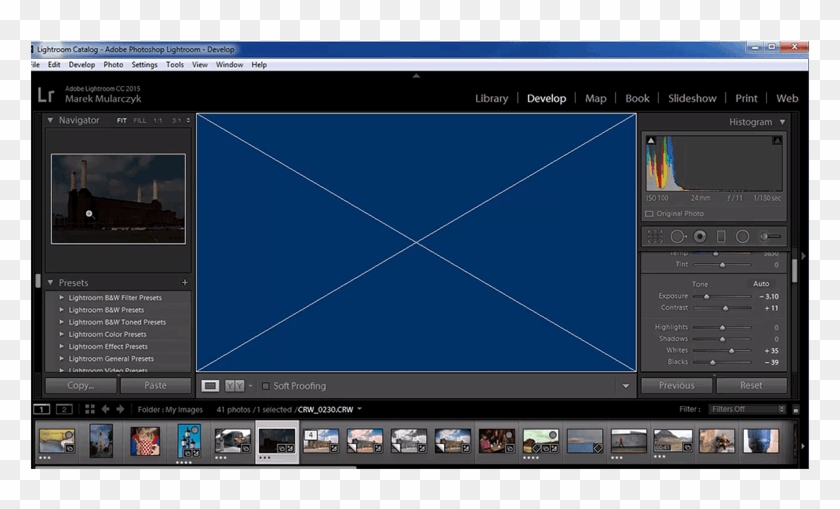The image size is (840, 509).
Task: Go back with left arrow icon
Action: click(106, 409)
